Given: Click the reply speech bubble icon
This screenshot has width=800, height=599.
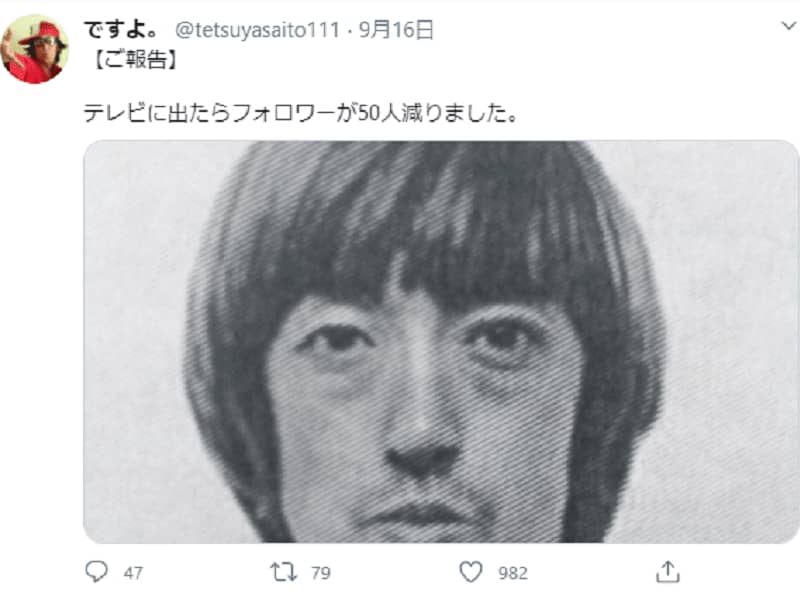Looking at the screenshot, I should coord(96,572).
